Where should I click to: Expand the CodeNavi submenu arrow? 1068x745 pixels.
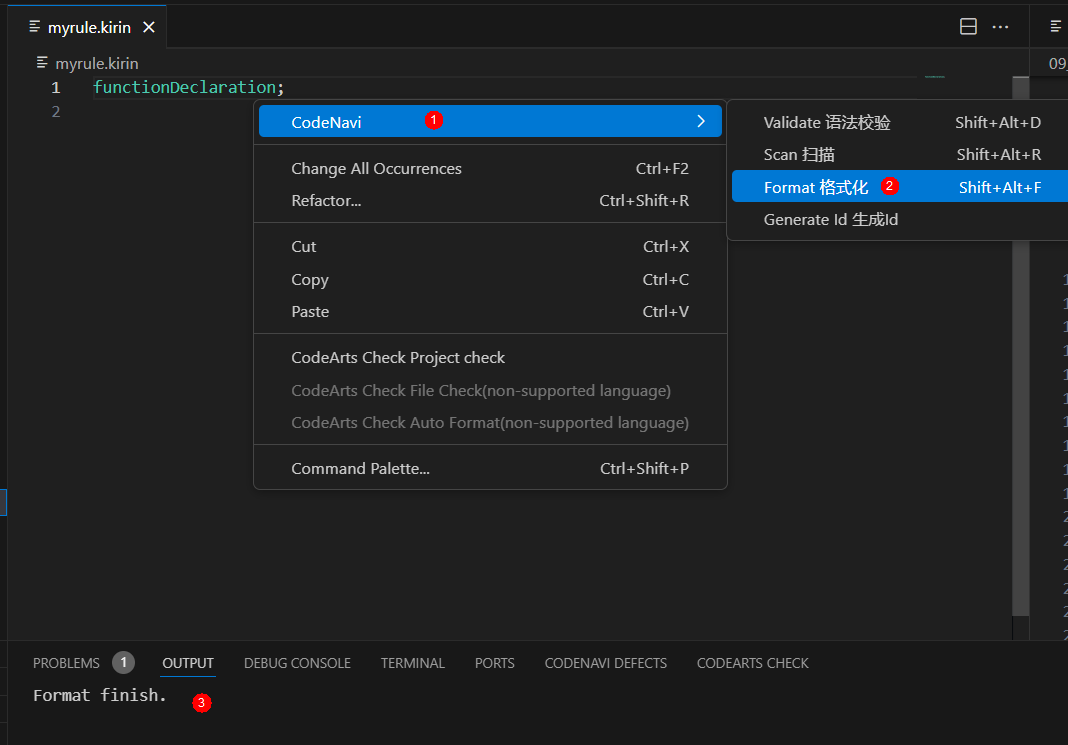coord(701,122)
